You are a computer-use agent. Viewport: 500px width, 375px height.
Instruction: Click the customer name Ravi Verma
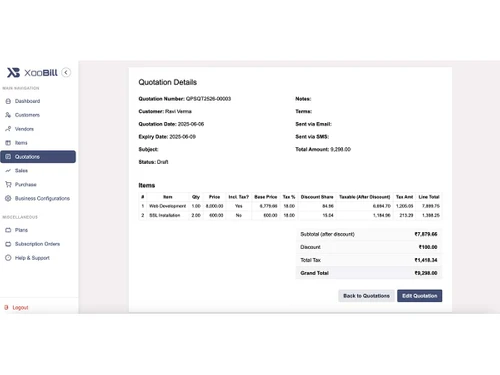pos(178,111)
